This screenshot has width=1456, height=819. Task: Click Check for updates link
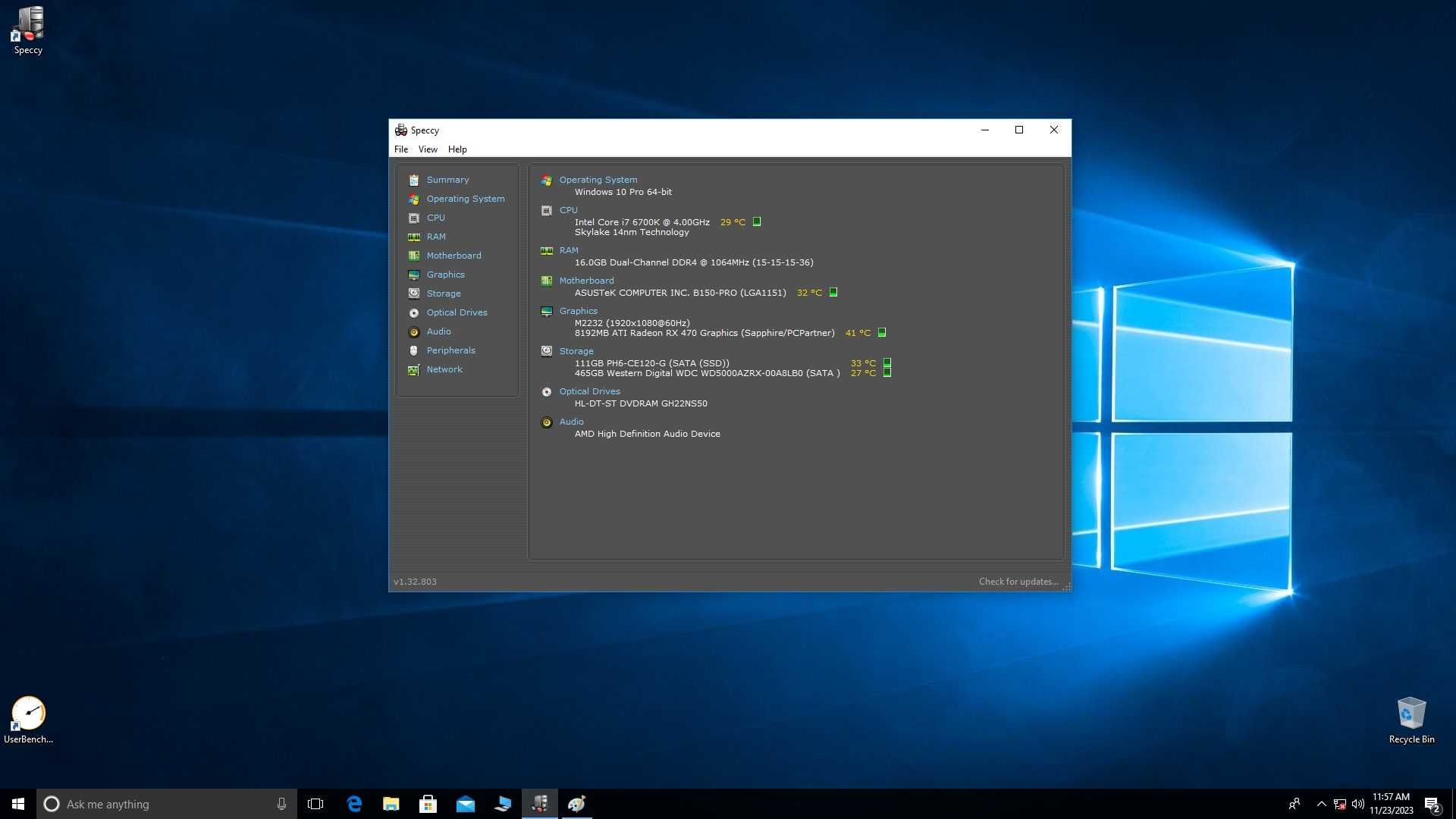point(1018,582)
